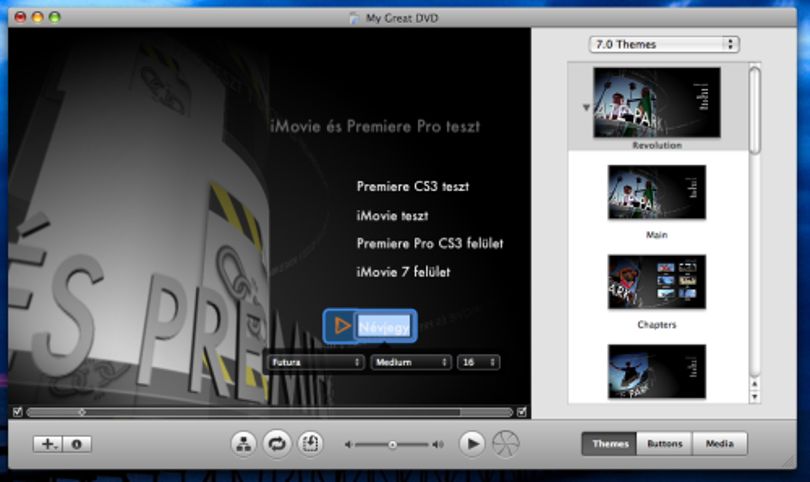Open the drop zone editor icon
The height and width of the screenshot is (482, 810).
tap(310, 444)
